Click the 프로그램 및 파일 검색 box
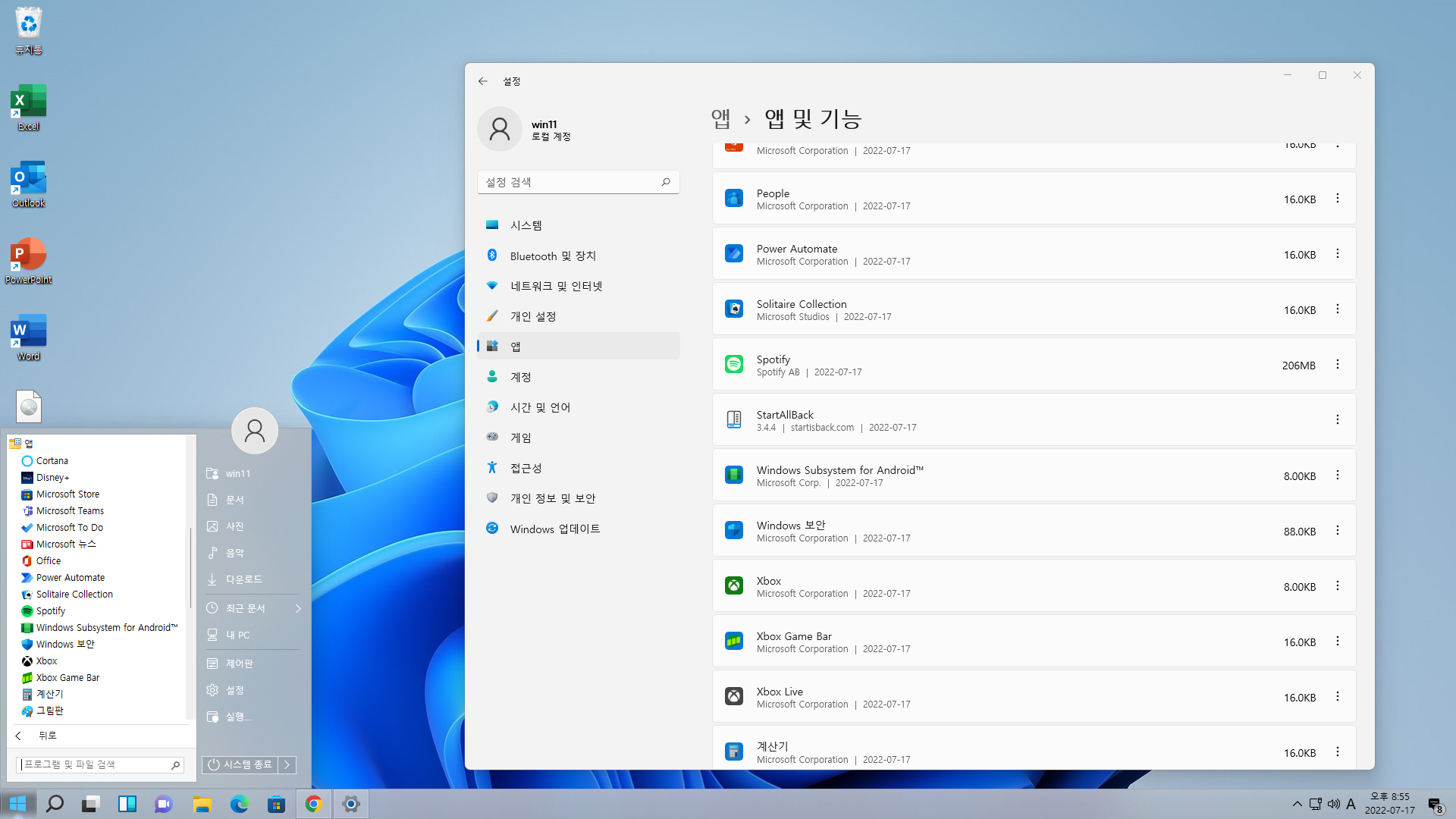 click(x=100, y=764)
